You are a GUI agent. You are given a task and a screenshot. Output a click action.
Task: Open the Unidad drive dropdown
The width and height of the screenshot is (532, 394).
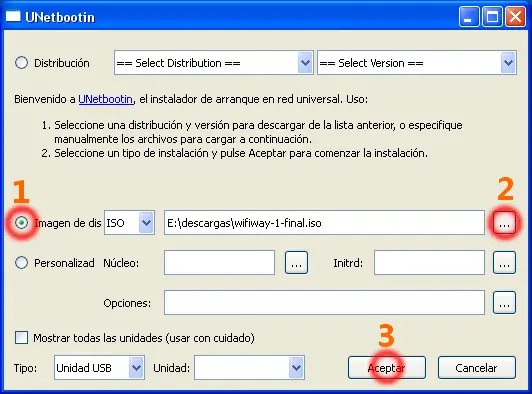coord(249,368)
